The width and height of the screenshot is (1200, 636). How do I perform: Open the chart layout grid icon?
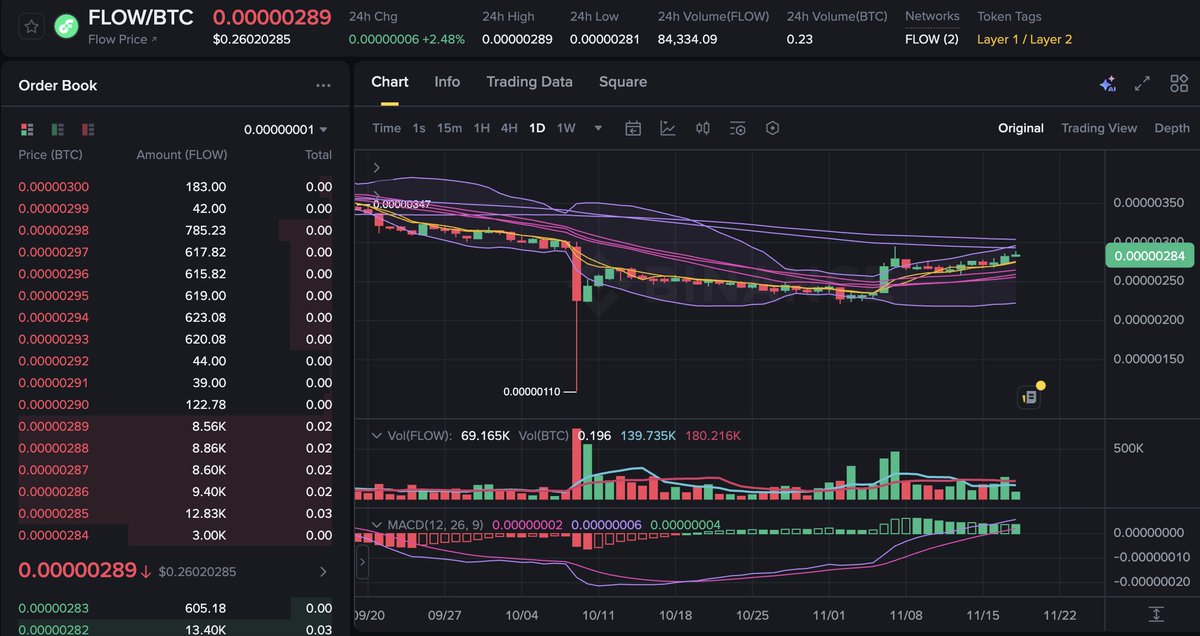(1178, 84)
